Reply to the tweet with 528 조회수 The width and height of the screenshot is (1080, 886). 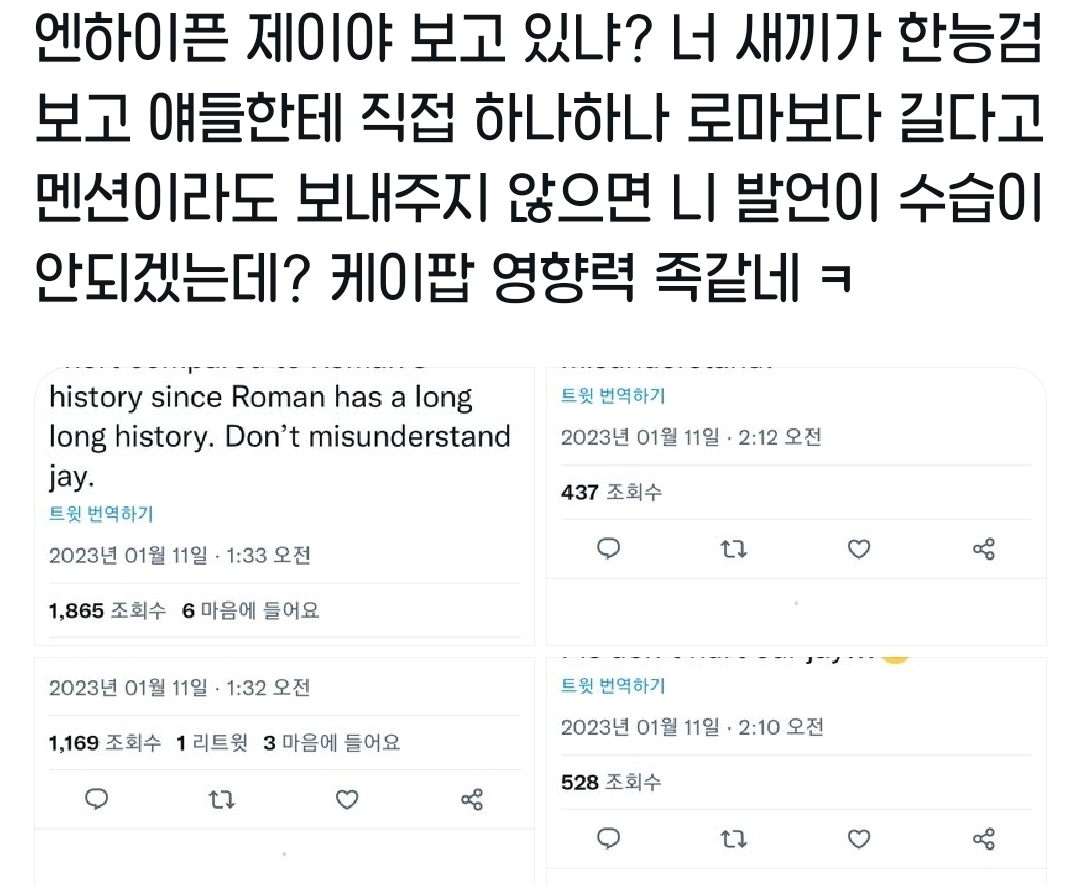coord(609,838)
